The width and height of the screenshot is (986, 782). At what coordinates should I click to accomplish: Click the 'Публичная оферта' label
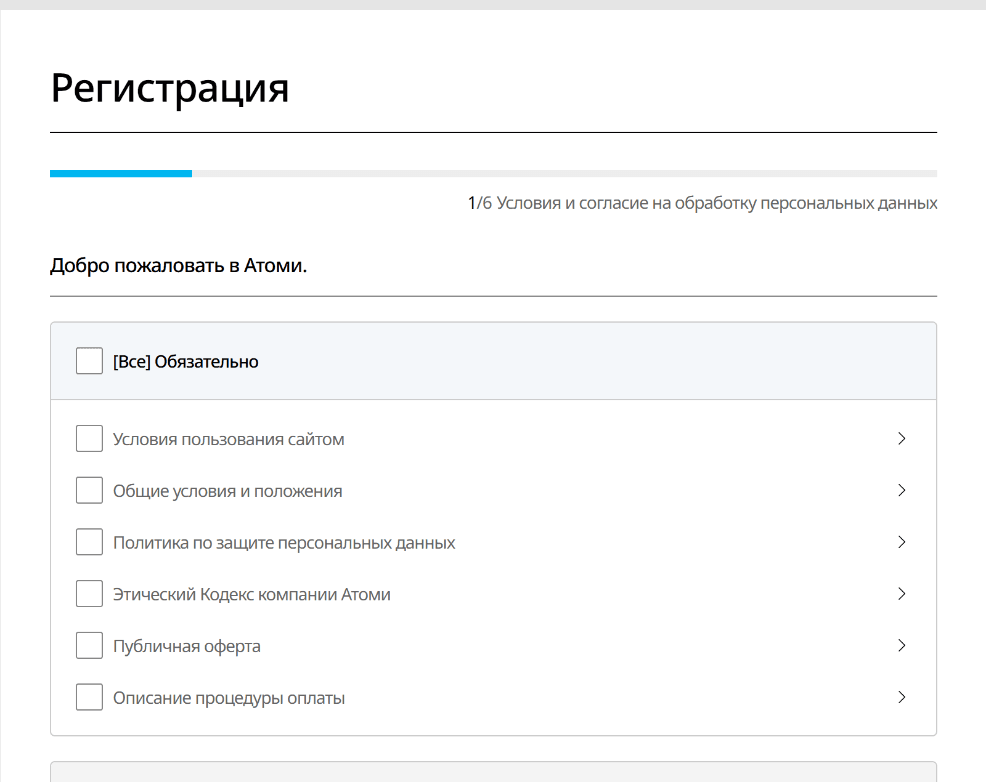point(187,646)
